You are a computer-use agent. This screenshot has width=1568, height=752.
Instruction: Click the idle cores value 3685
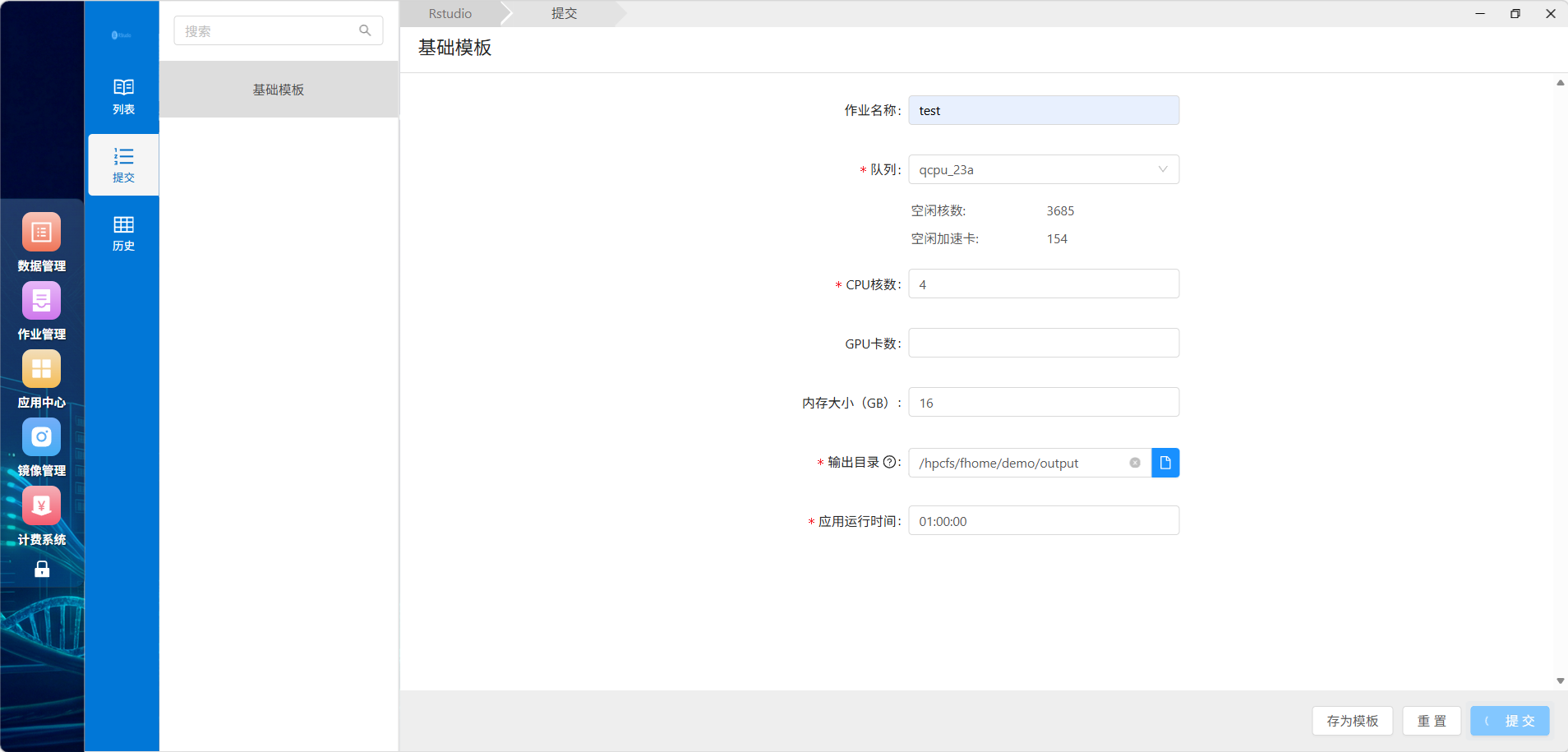[1060, 211]
